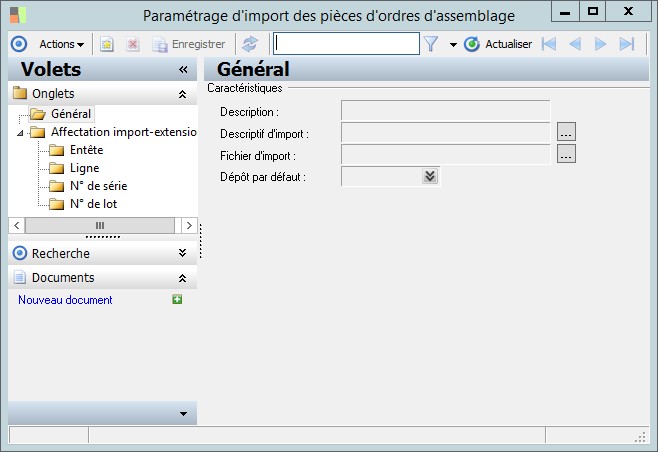Image resolution: width=658 pixels, height=452 pixels.
Task: Go to the last record
Action: point(627,44)
